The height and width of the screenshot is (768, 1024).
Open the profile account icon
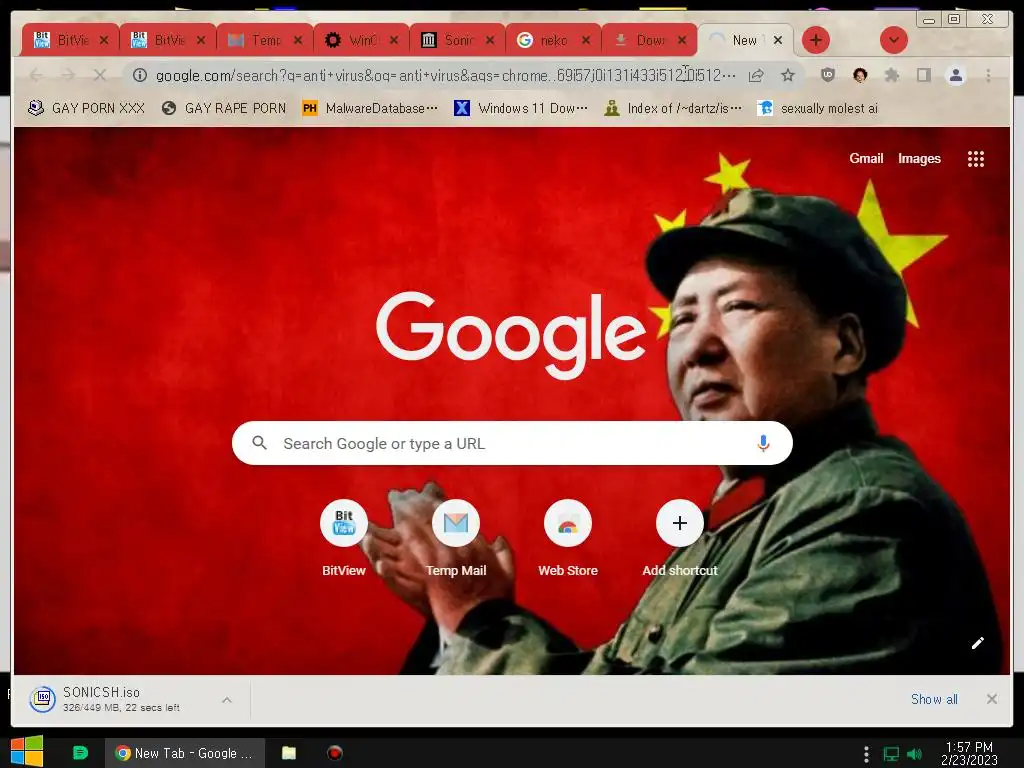click(x=955, y=75)
